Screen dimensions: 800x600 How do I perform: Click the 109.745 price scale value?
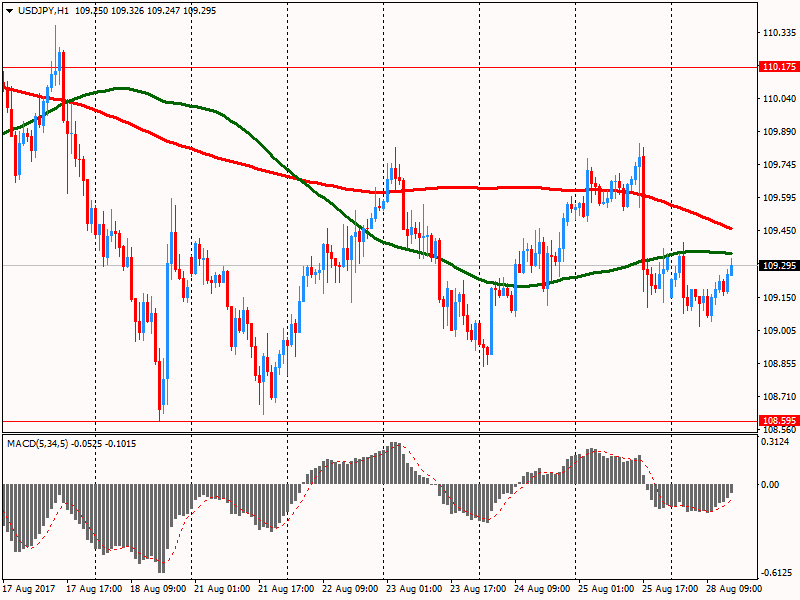[x=779, y=165]
